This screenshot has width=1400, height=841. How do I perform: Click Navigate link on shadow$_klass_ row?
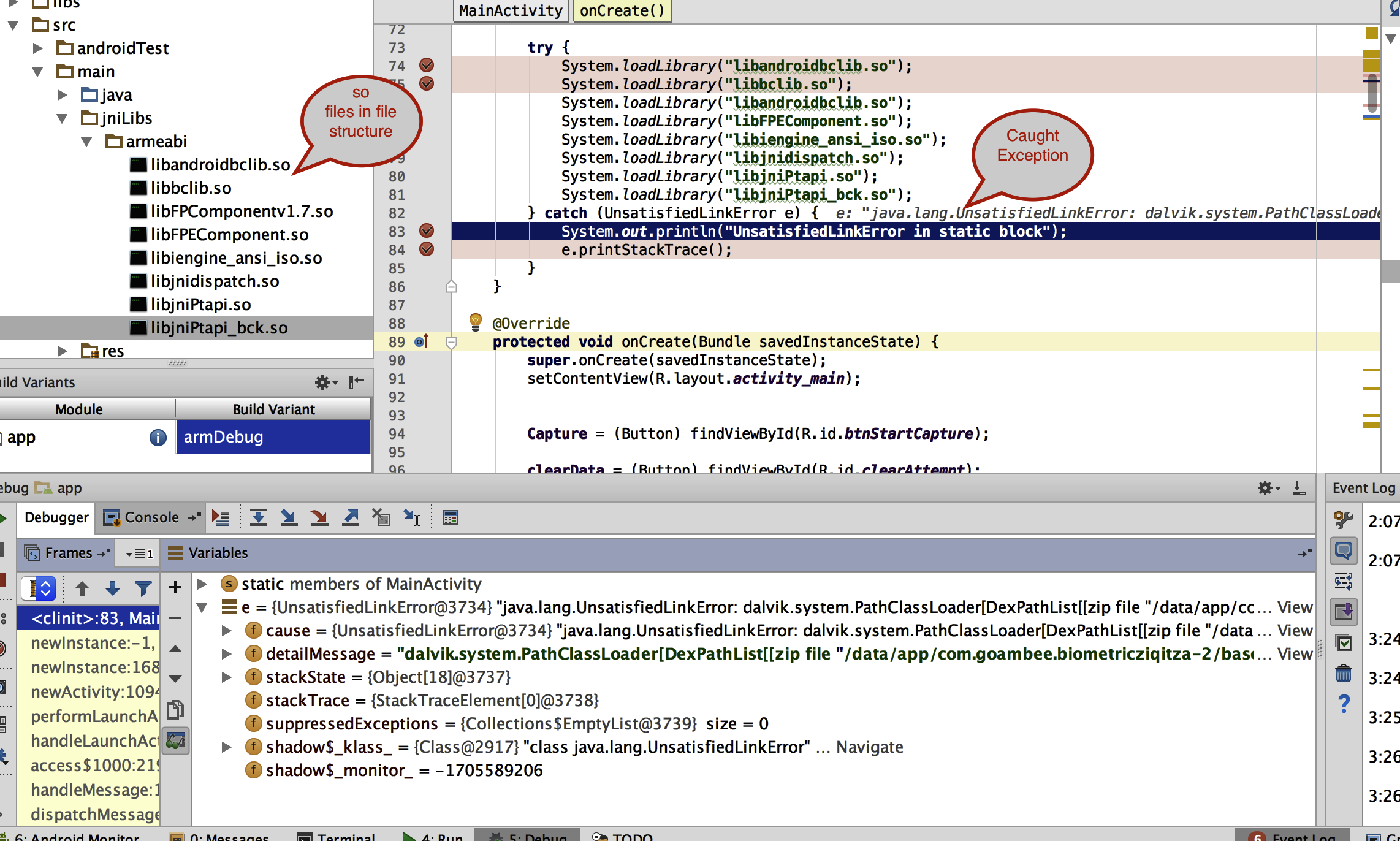869,747
